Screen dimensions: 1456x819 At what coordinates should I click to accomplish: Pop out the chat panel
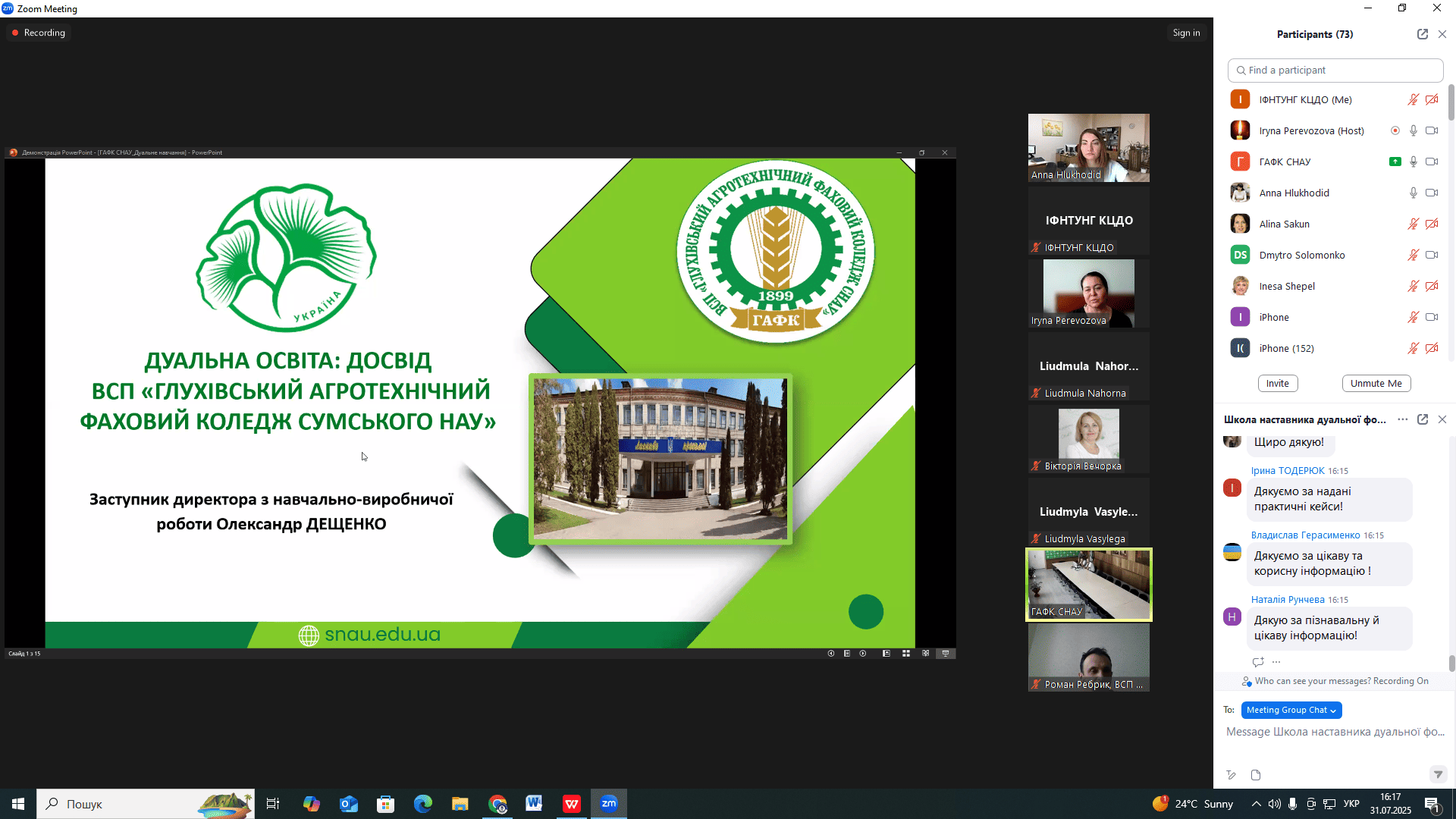click(x=1423, y=419)
